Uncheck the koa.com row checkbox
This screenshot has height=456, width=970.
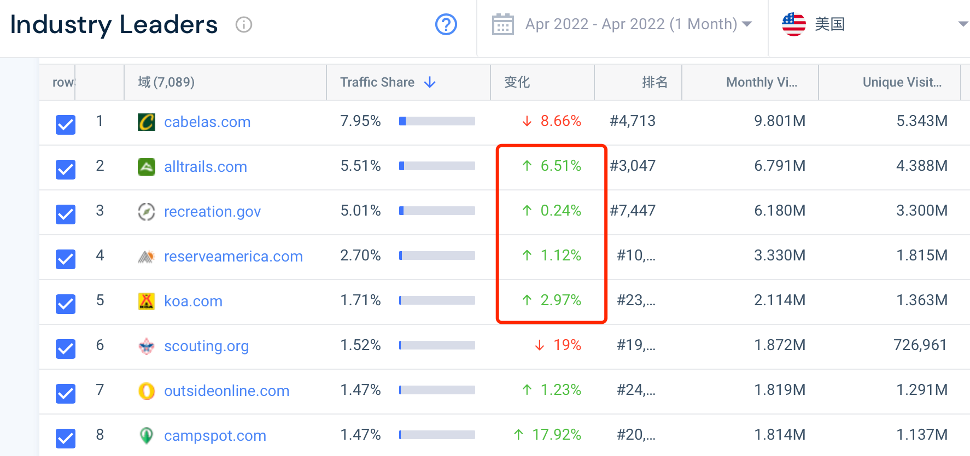(x=66, y=304)
